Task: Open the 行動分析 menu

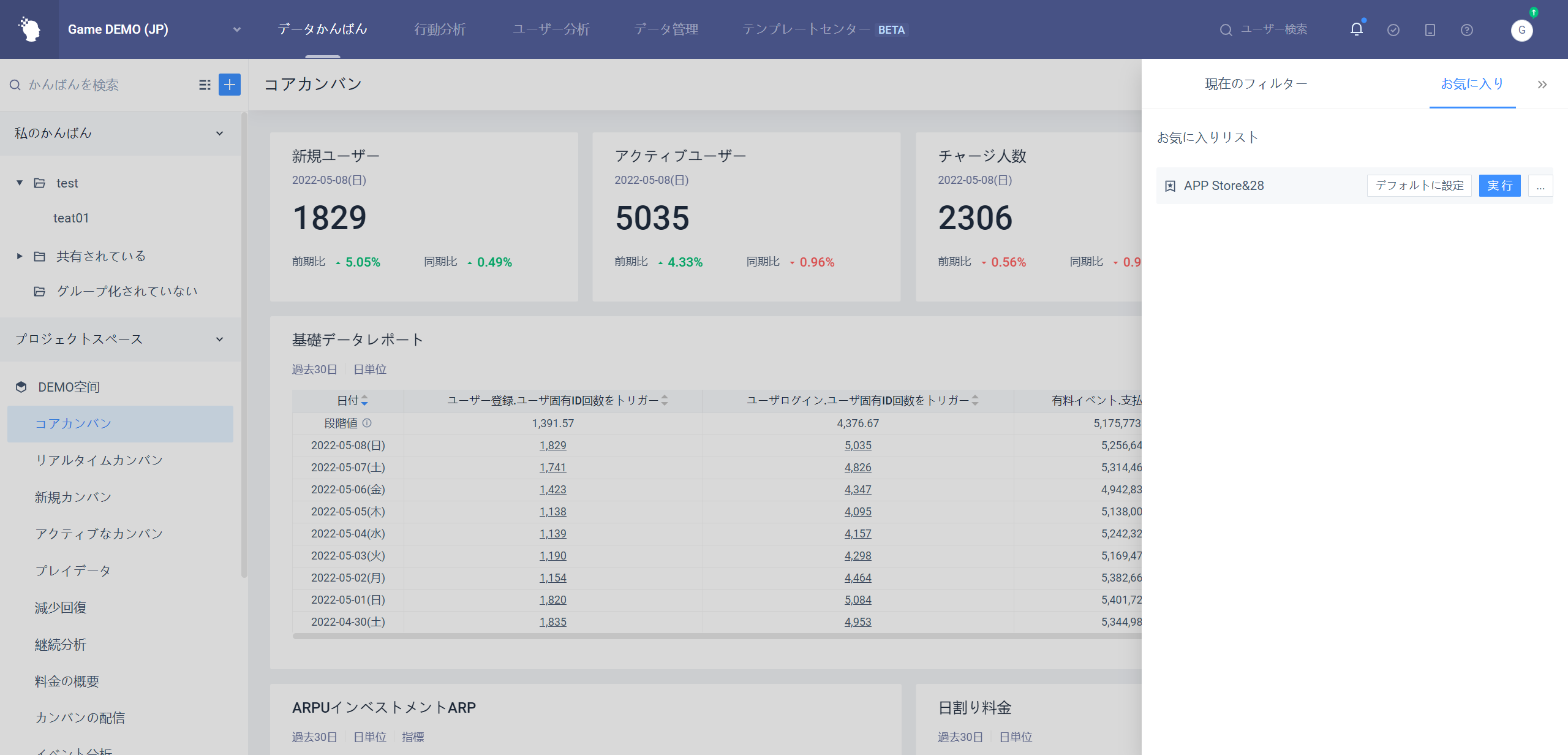Action: (440, 29)
